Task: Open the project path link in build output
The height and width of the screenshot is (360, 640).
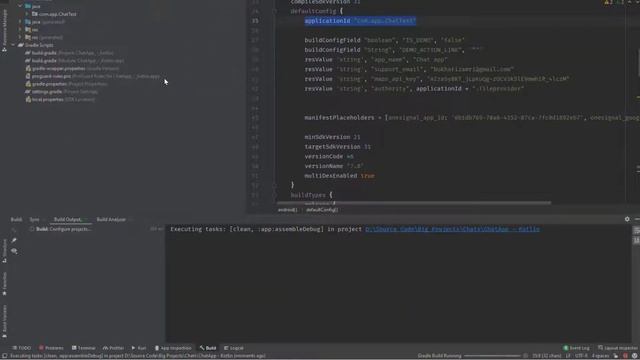Action: click(452, 229)
